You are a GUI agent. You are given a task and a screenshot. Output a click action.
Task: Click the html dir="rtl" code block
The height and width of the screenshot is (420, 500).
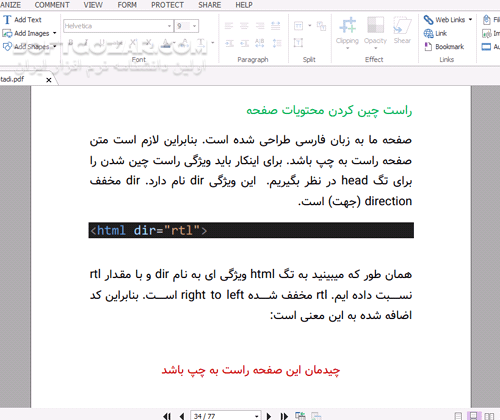[251, 230]
